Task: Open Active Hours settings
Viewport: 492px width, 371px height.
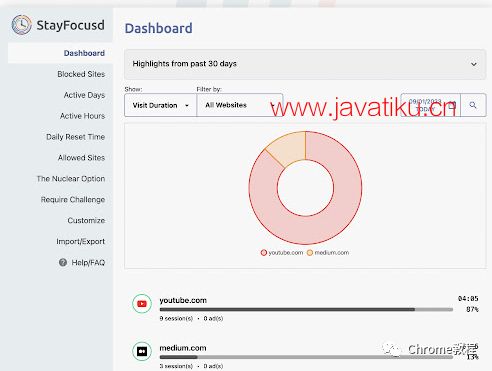Action: [x=82, y=116]
